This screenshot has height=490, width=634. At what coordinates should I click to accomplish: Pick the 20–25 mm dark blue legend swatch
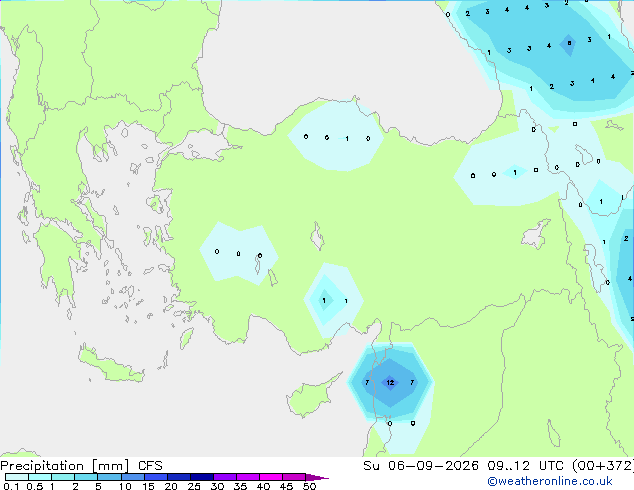179,477
